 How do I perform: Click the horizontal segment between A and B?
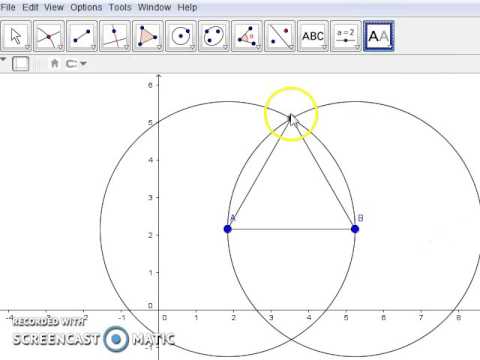click(291, 229)
